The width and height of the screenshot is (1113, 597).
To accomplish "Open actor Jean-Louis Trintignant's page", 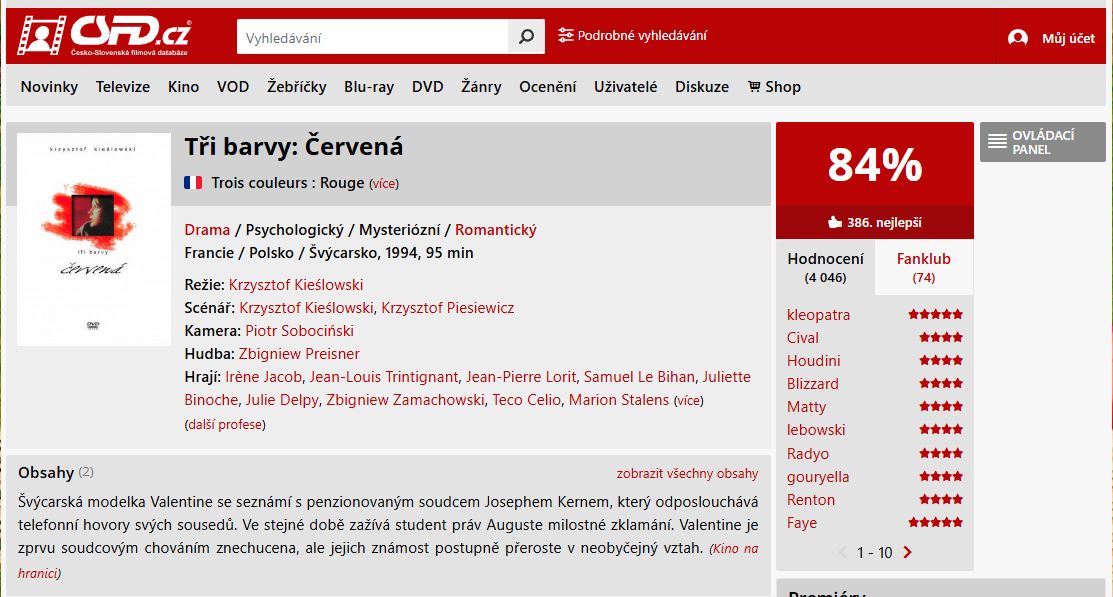I will tap(384, 377).
